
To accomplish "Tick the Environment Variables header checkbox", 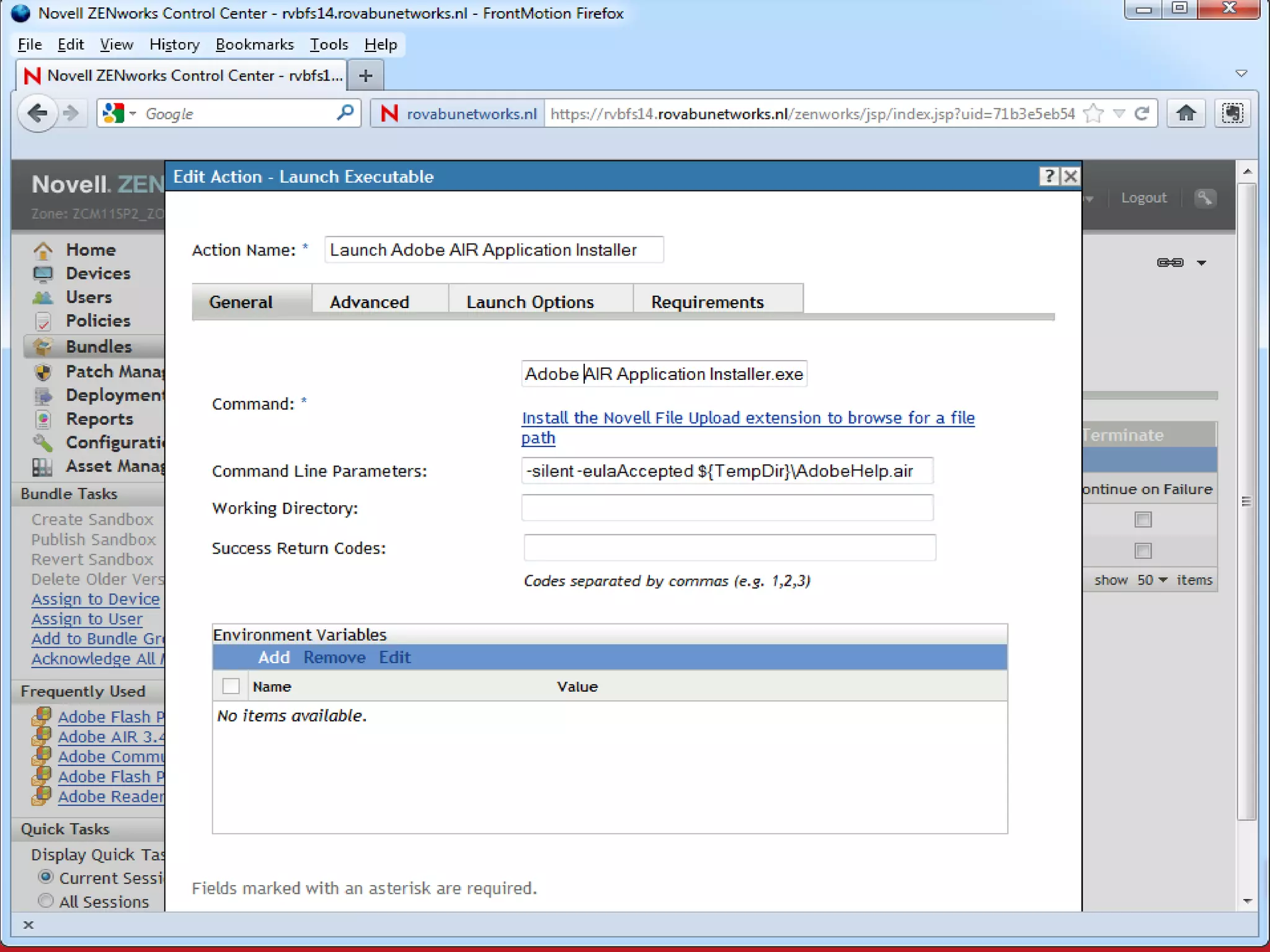I will pos(231,686).
